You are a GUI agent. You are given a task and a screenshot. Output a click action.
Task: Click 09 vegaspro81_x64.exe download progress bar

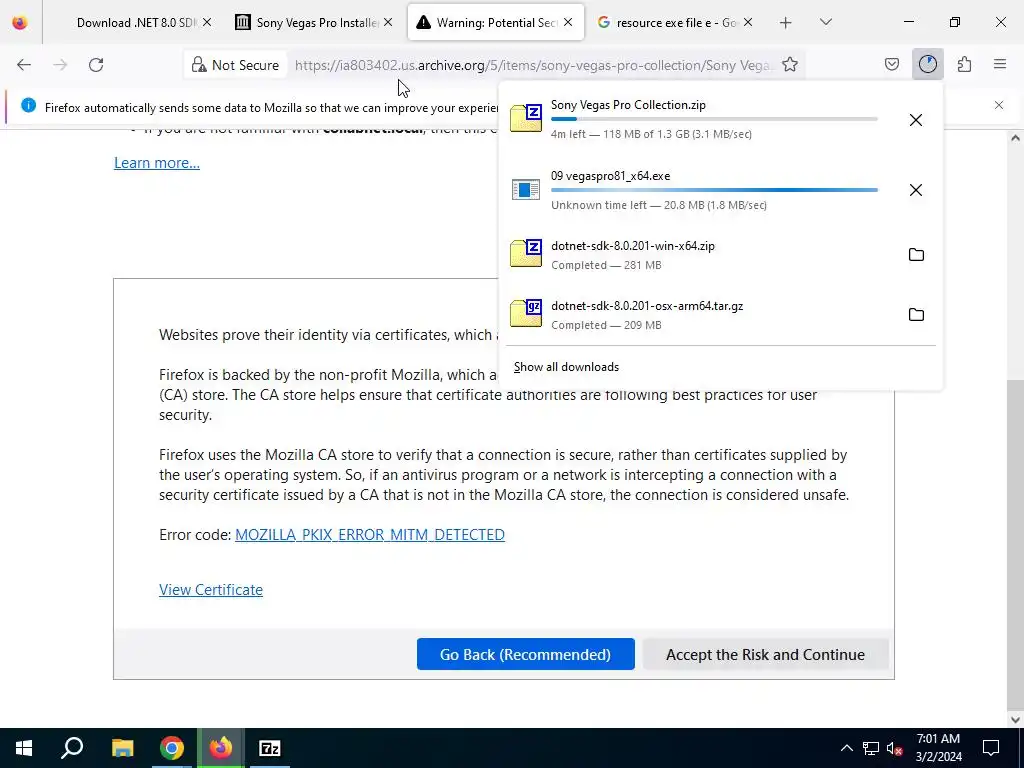tap(714, 190)
